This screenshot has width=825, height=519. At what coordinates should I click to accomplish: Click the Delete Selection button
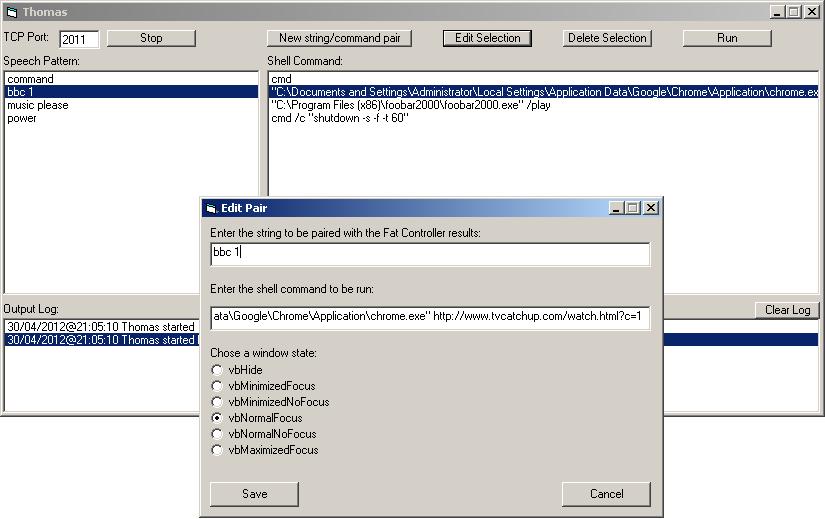click(607, 38)
